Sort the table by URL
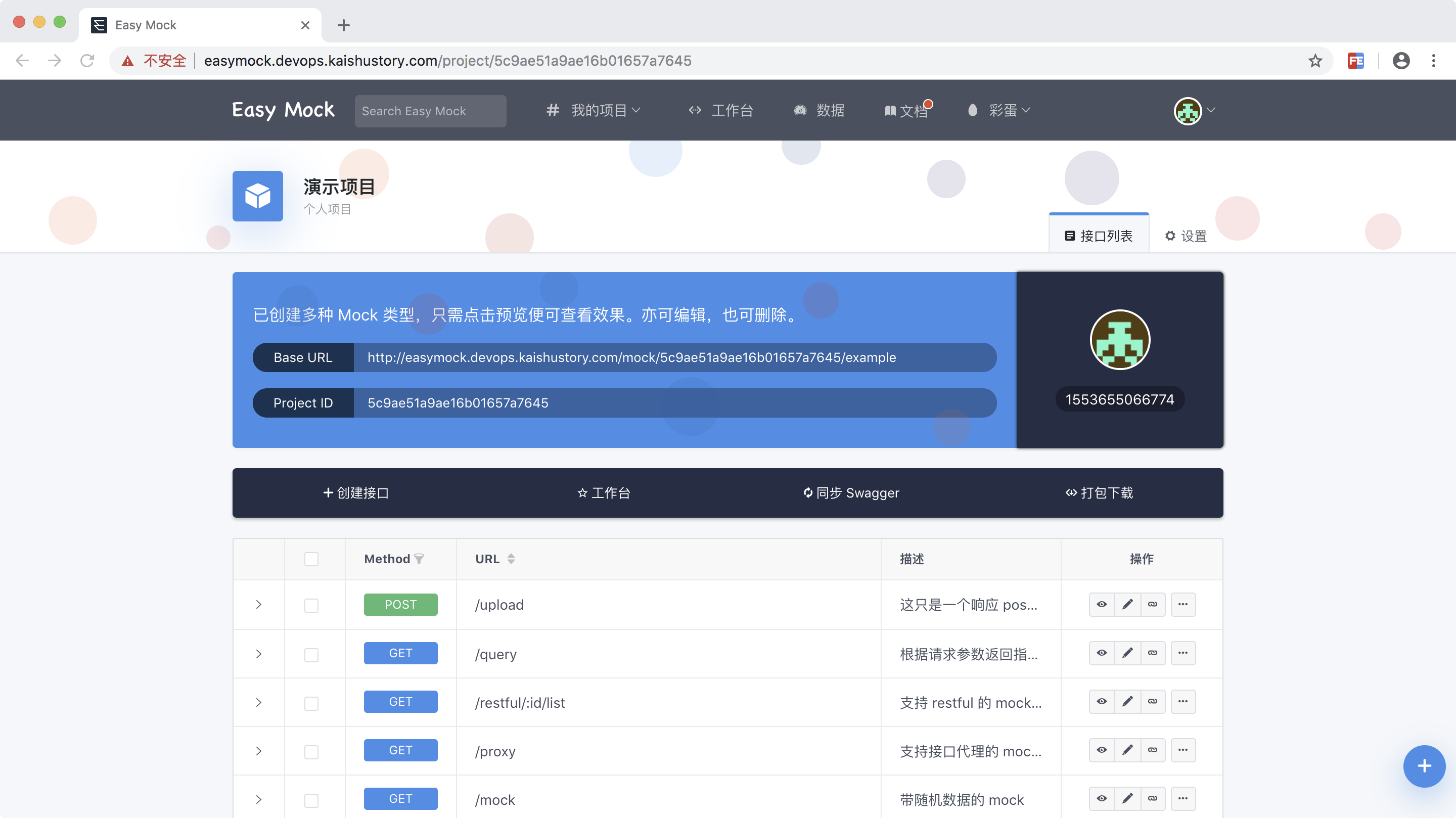Image resolution: width=1456 pixels, height=818 pixels. tap(511, 559)
